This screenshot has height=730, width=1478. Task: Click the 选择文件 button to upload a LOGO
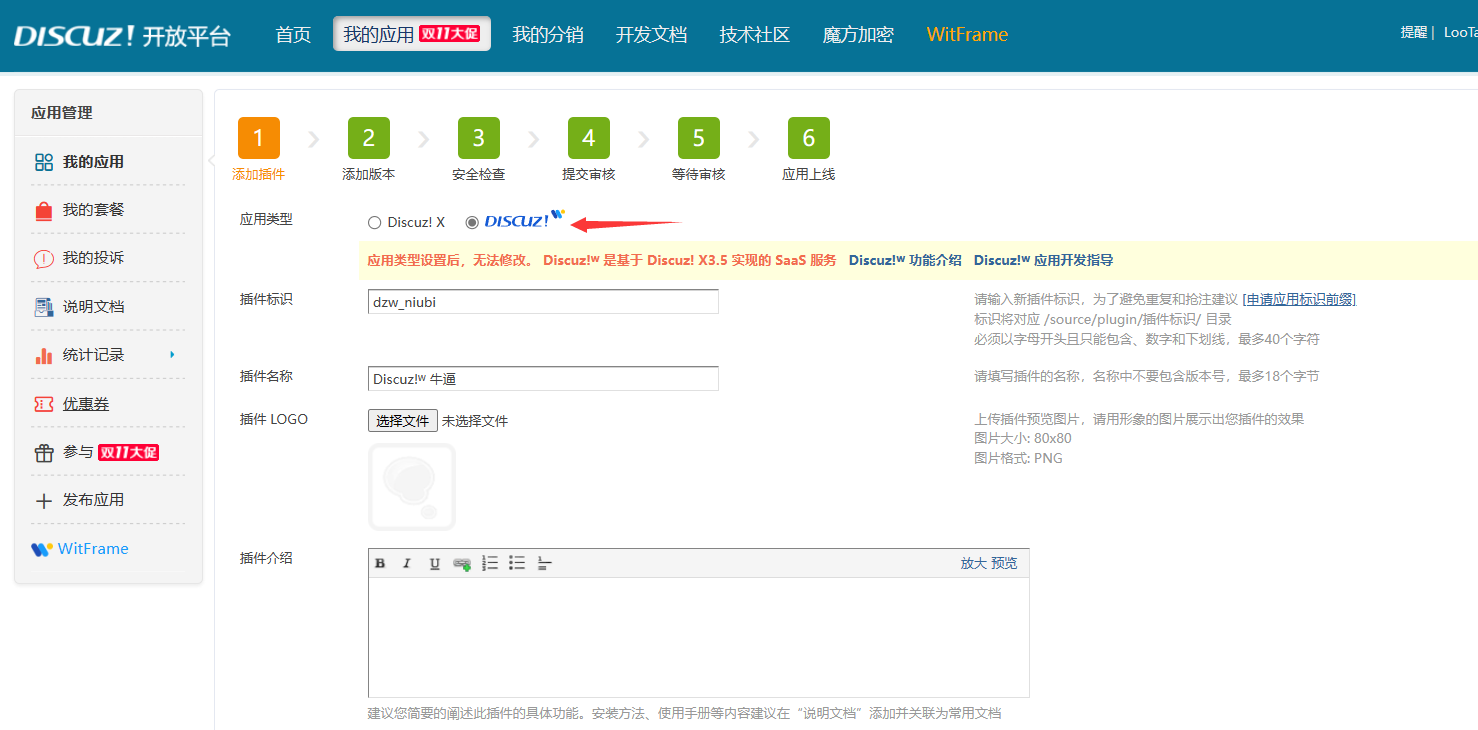coord(402,420)
